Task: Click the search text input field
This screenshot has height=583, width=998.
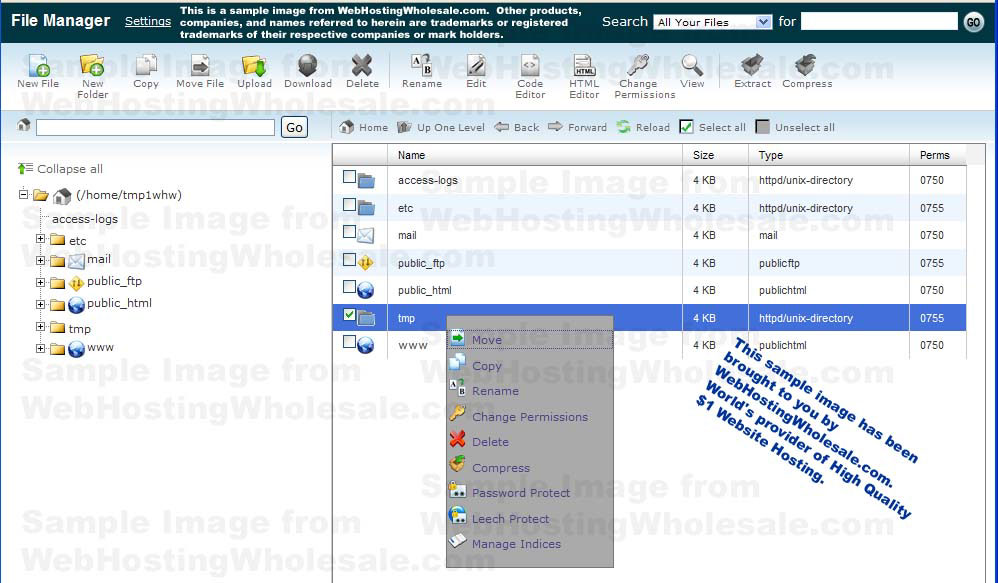Action: click(879, 22)
